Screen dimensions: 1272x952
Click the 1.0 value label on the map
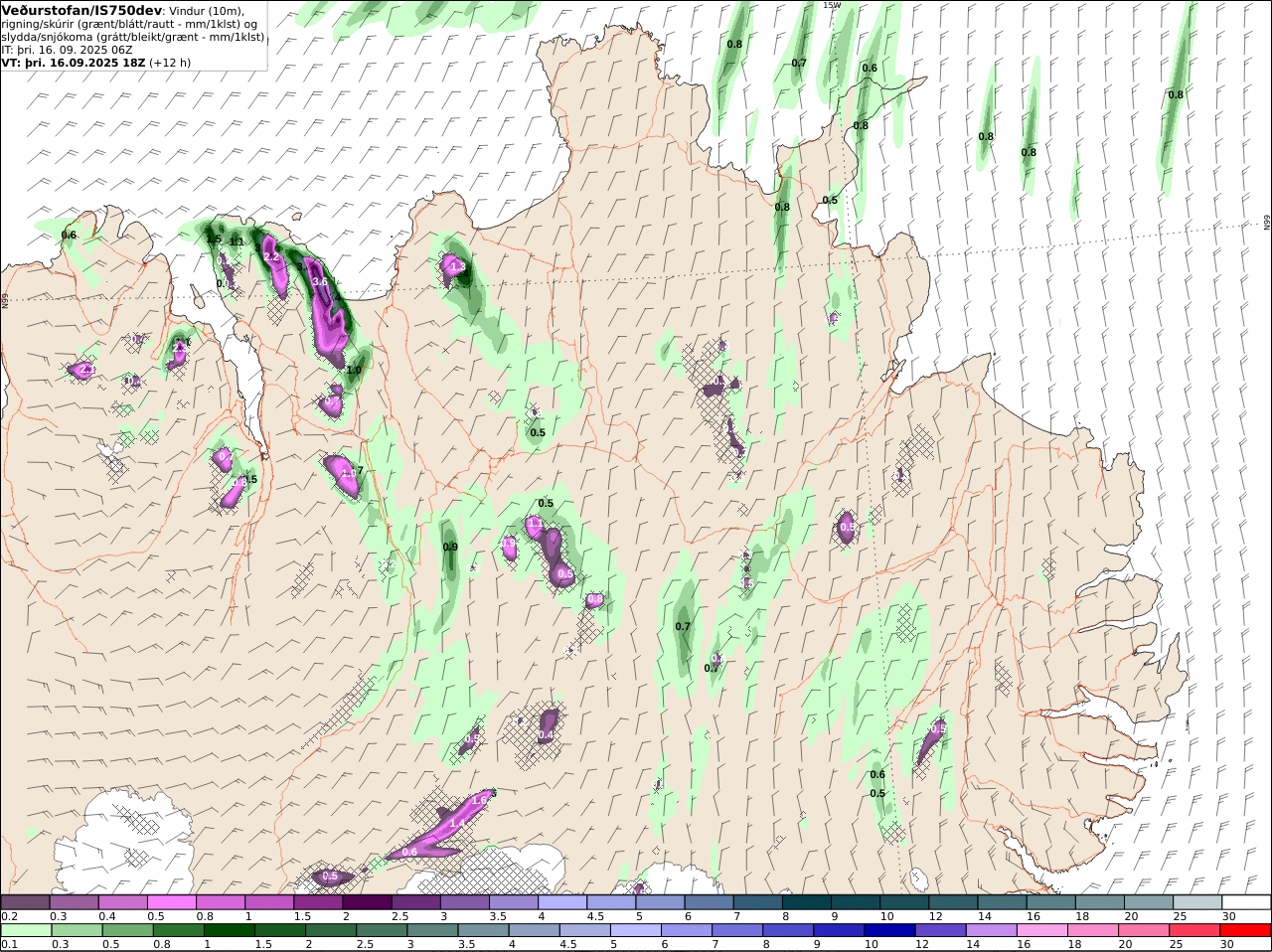(354, 370)
